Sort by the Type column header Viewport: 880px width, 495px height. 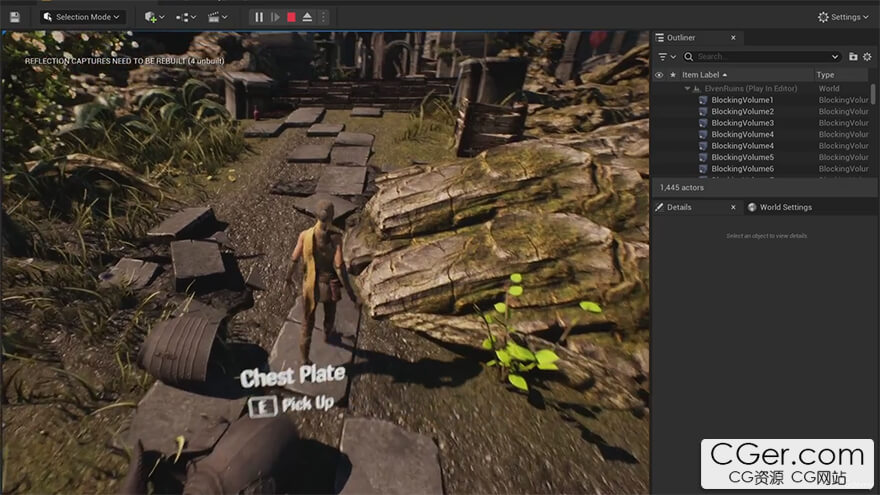(x=825, y=75)
